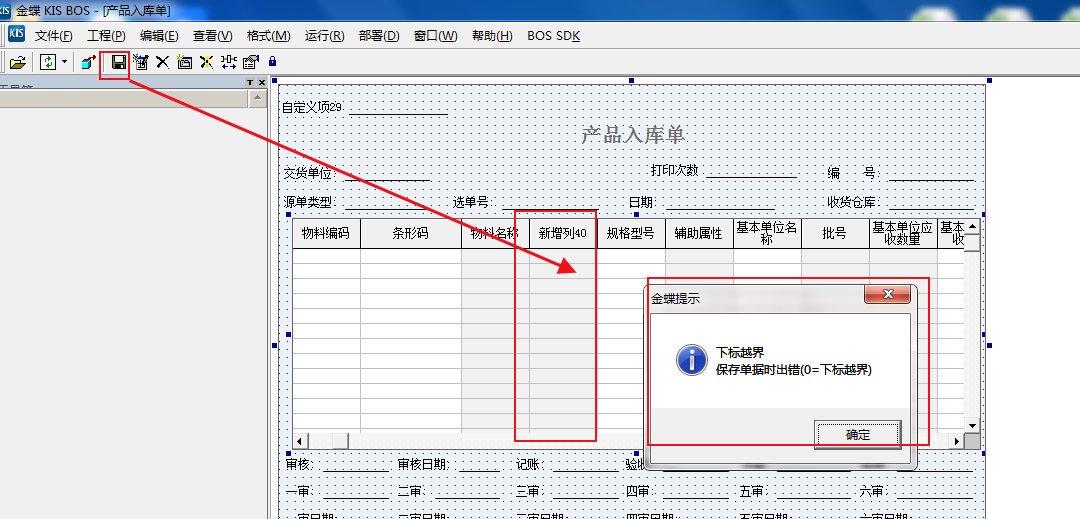Click the KIS logo icon in menu bar
This screenshot has height=519, width=1080.
[17, 34]
